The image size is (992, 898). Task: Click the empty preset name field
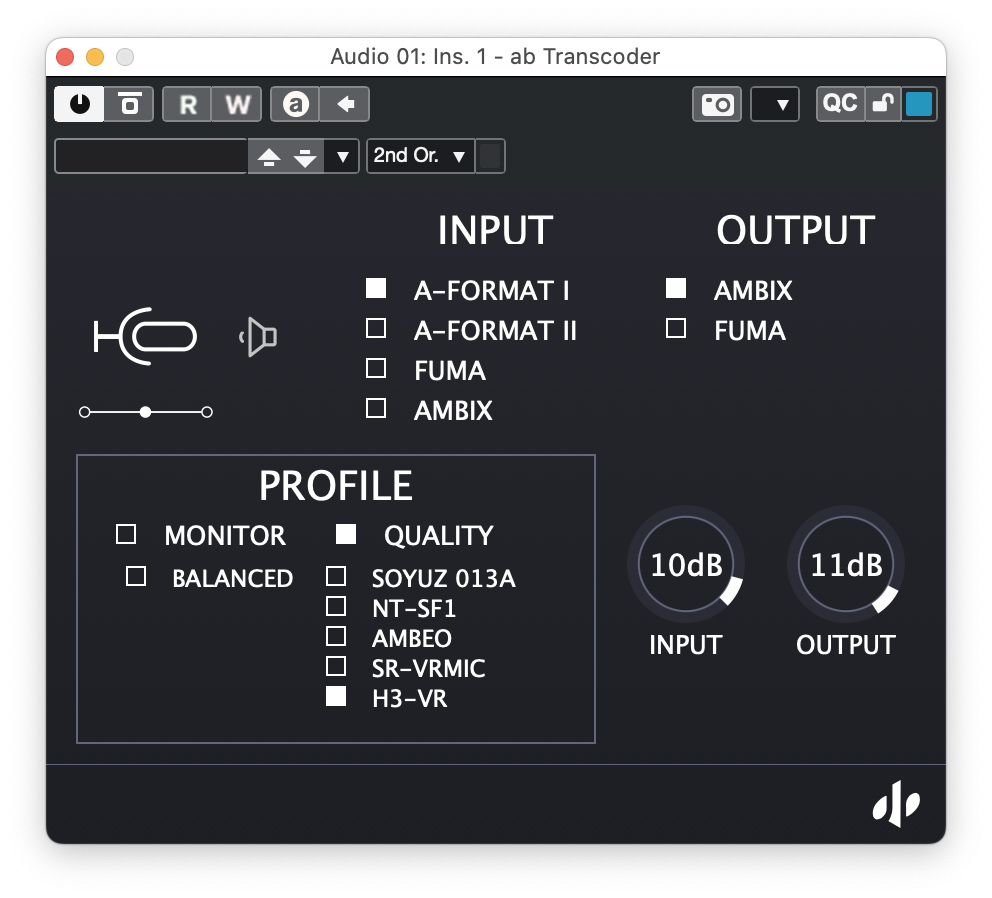(151, 156)
